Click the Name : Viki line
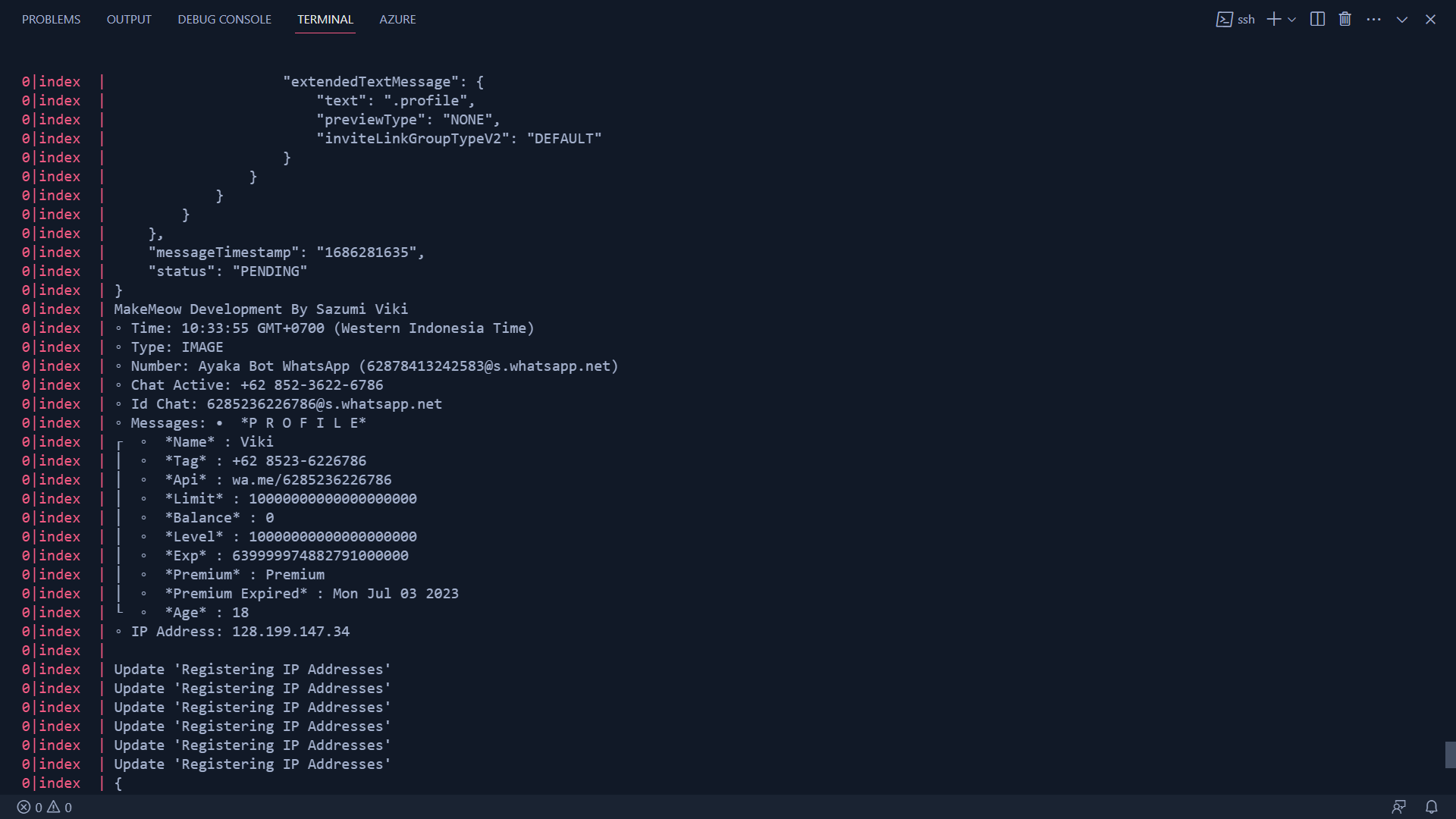 tap(219, 442)
